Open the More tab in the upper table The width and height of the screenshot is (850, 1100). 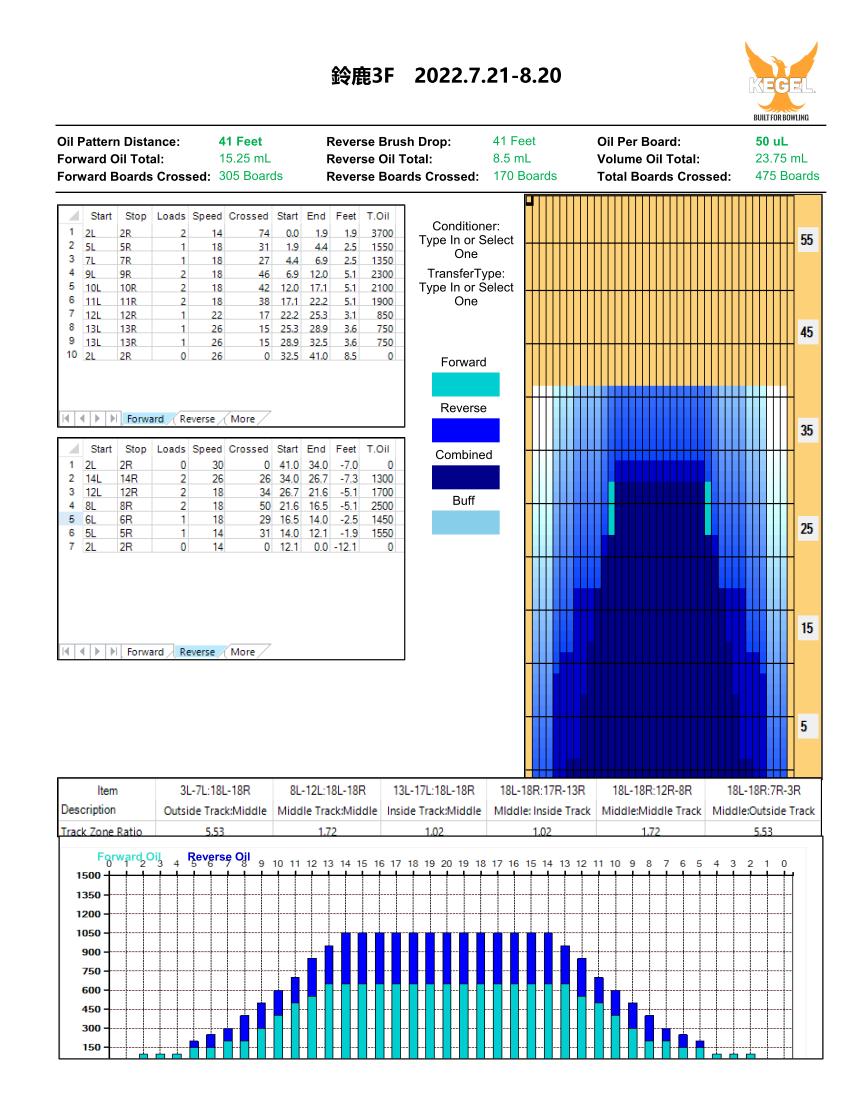243,419
